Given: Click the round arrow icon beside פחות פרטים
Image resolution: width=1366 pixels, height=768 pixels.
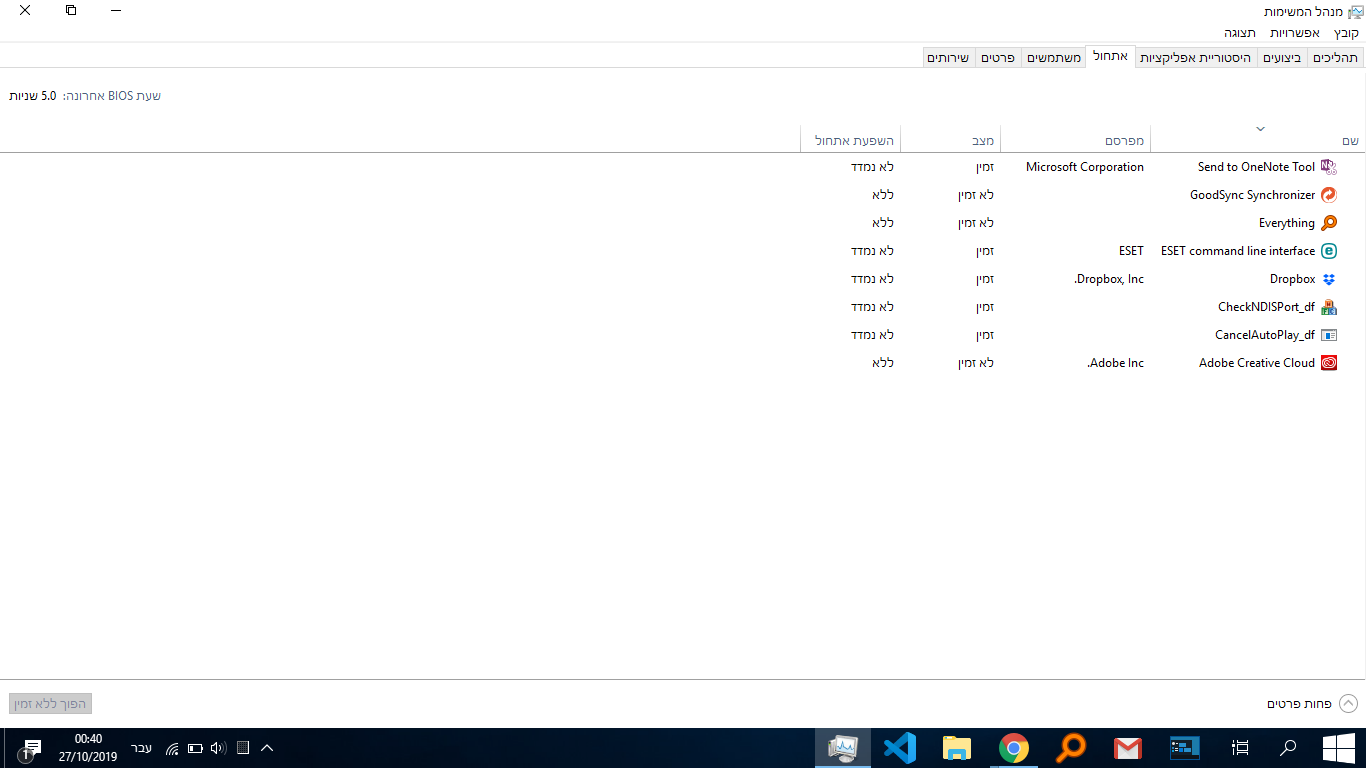Looking at the screenshot, I should [1348, 704].
